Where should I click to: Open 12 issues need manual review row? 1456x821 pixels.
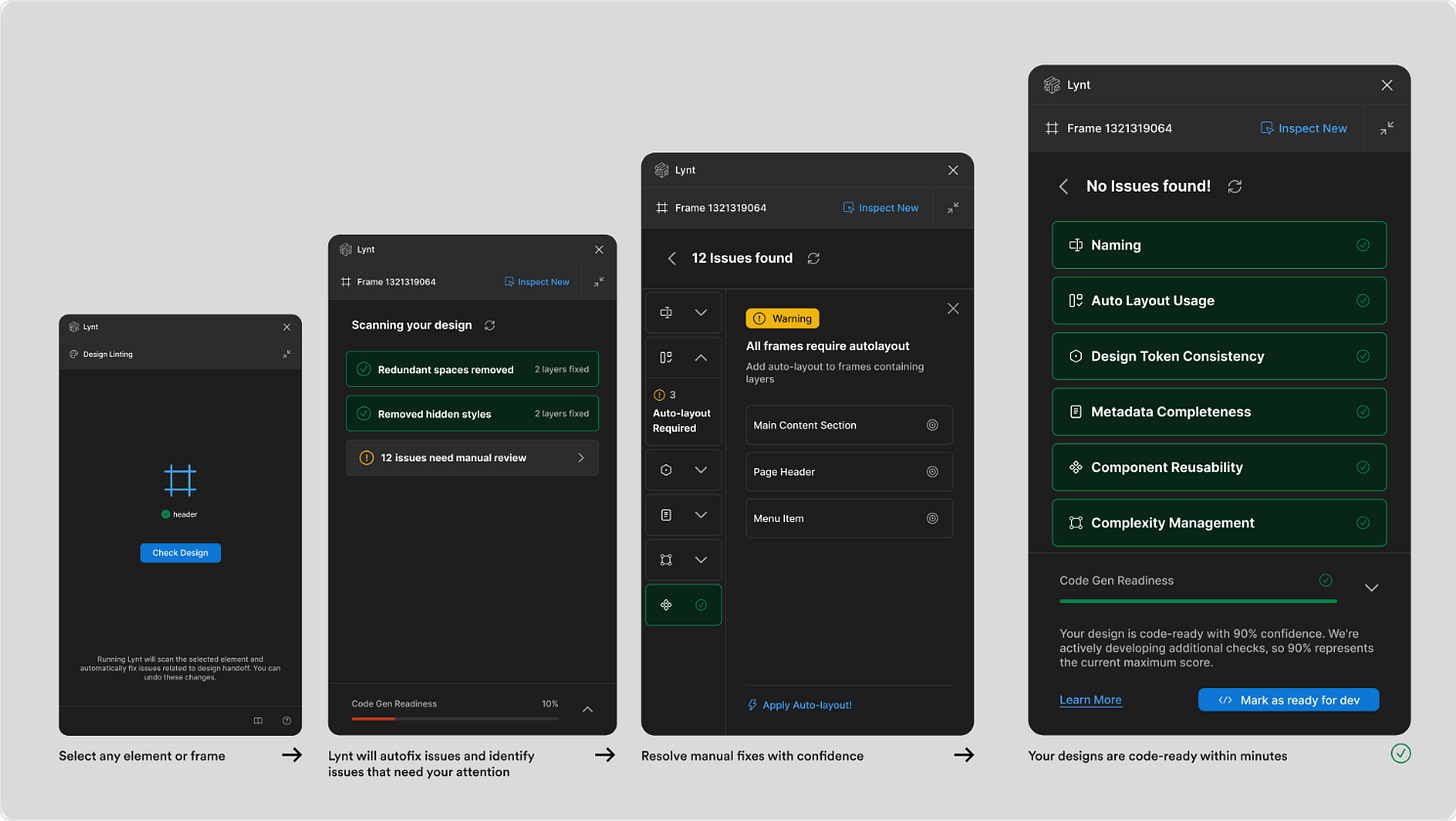click(472, 458)
